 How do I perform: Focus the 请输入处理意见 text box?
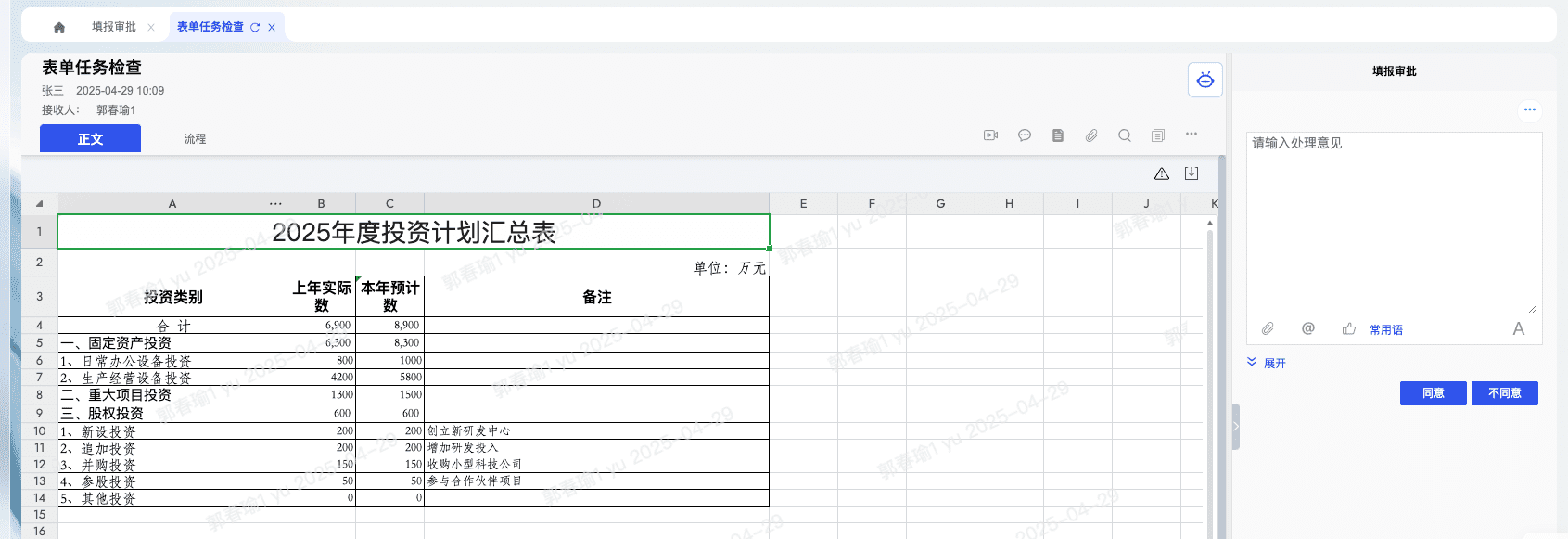point(1394,223)
